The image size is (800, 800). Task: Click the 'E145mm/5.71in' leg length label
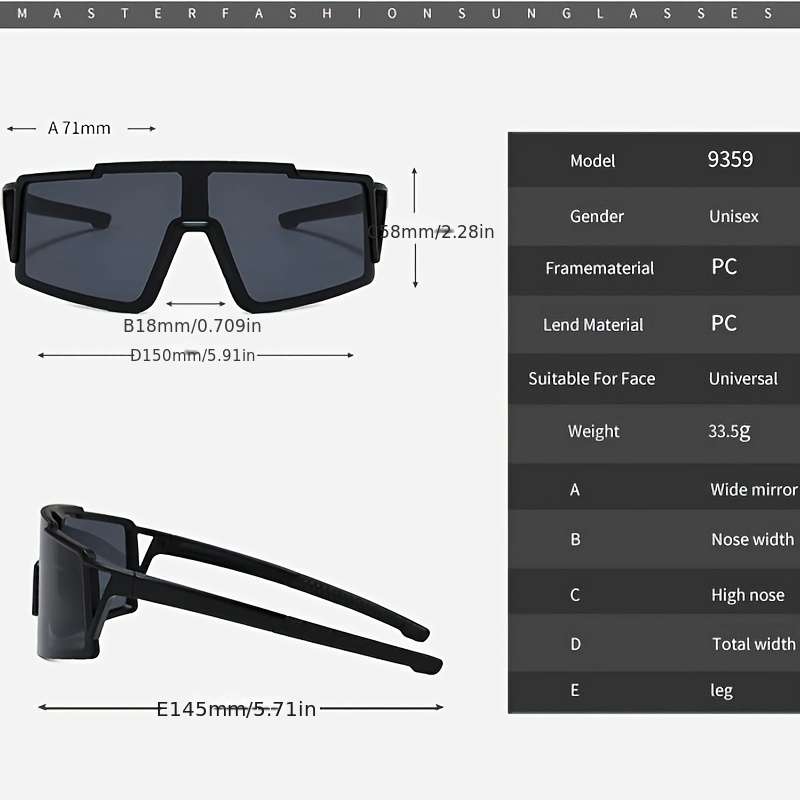[236, 709]
